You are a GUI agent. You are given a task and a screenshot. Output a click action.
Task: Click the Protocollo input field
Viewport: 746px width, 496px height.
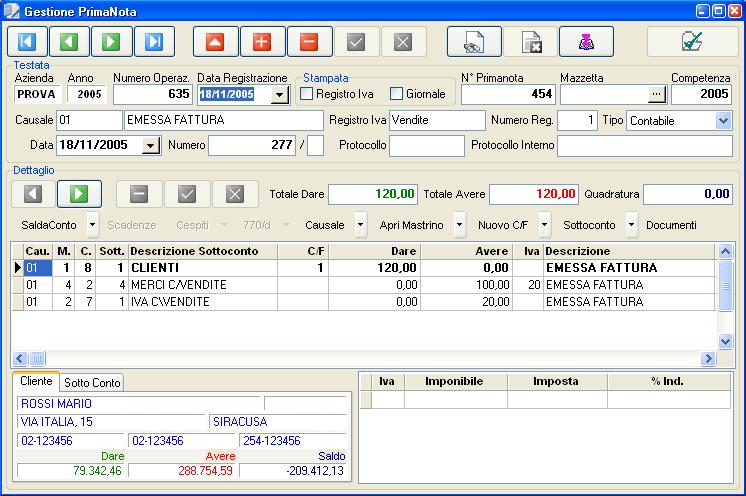(427, 146)
